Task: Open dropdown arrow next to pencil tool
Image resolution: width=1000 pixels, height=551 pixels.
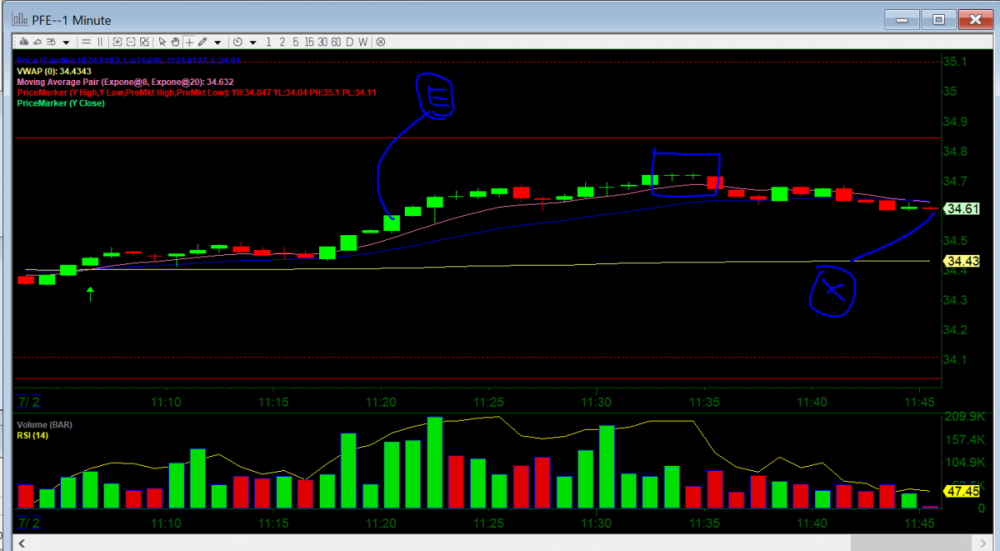Action: click(x=217, y=42)
